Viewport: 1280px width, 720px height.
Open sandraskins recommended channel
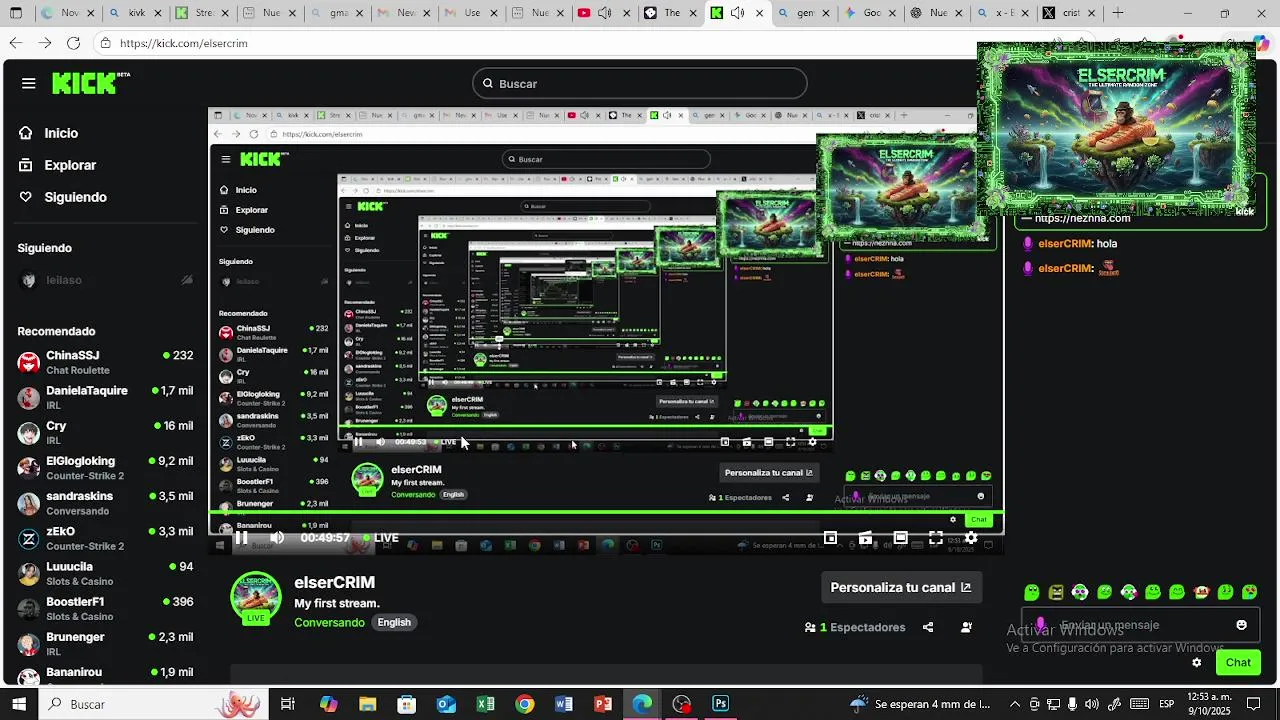coord(105,503)
